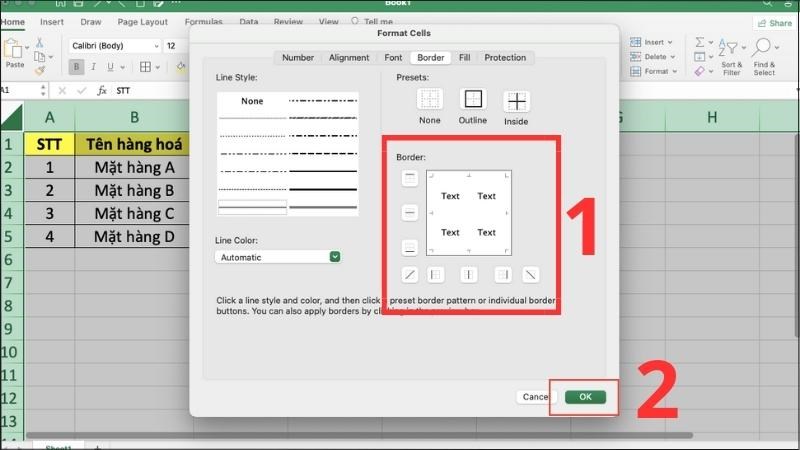
Task: Open the Page Layout ribbon tab
Action: pos(142,22)
